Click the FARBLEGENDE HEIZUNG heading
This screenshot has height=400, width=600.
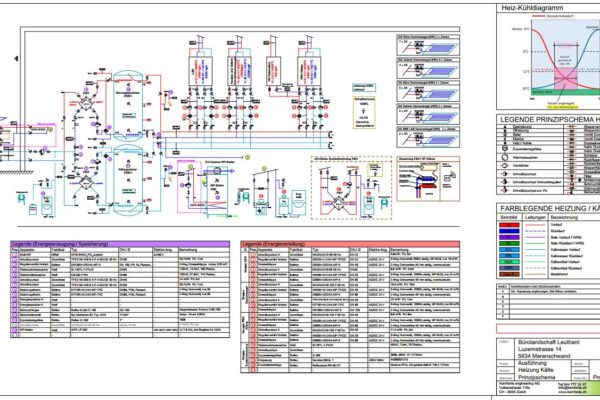(x=550, y=209)
